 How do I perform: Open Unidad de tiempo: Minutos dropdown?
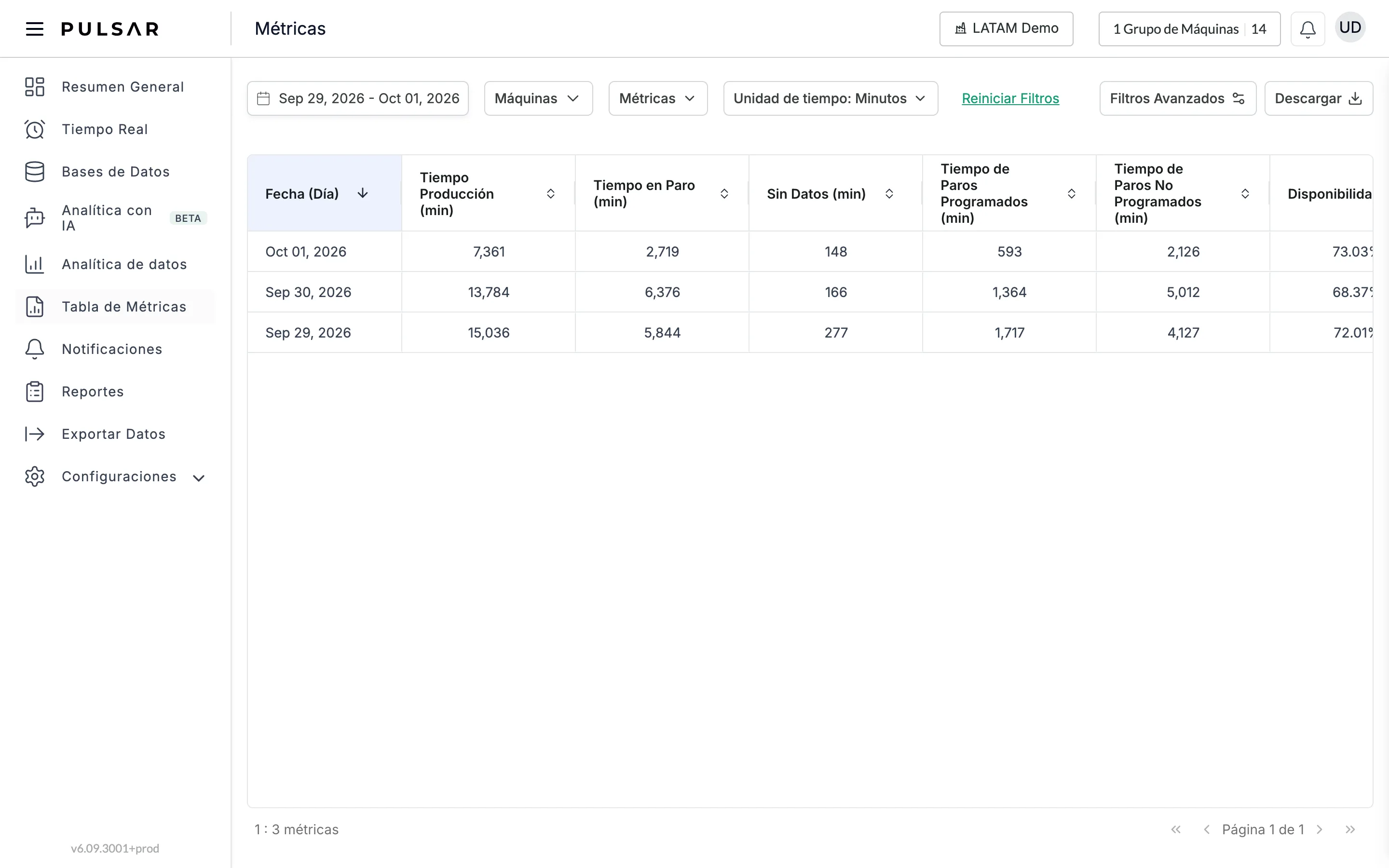(x=831, y=99)
